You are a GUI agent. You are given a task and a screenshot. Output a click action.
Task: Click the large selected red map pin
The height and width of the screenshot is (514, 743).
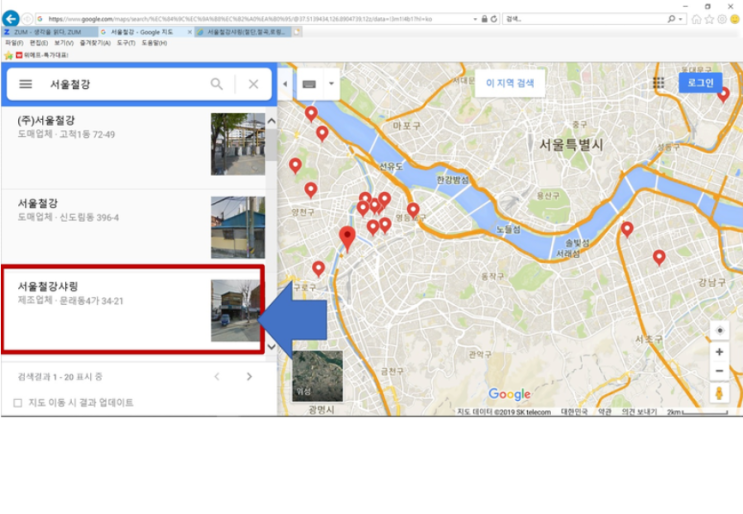point(347,238)
